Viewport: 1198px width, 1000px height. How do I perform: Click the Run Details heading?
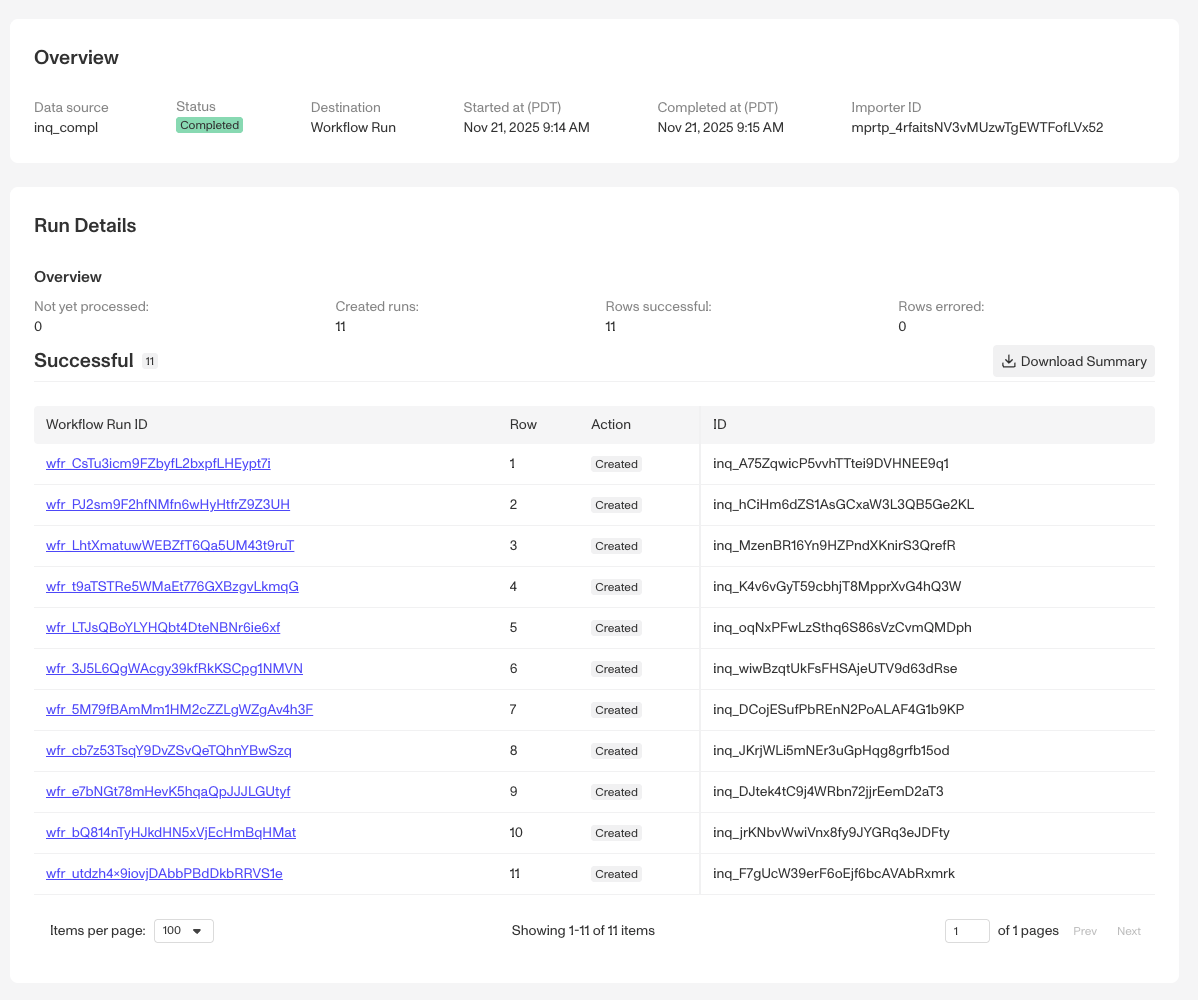(x=85, y=226)
